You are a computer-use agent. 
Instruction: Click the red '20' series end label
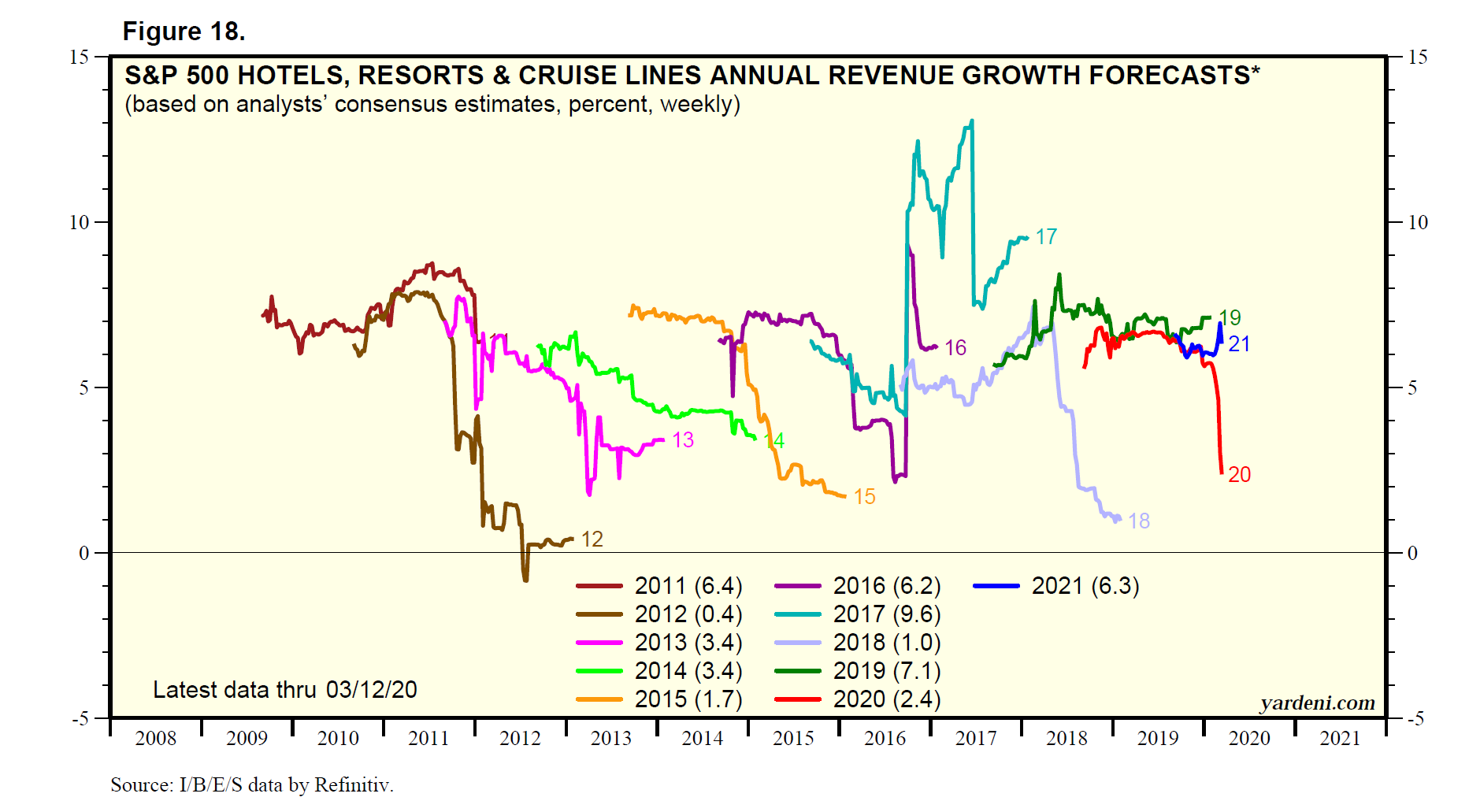[x=1239, y=474]
